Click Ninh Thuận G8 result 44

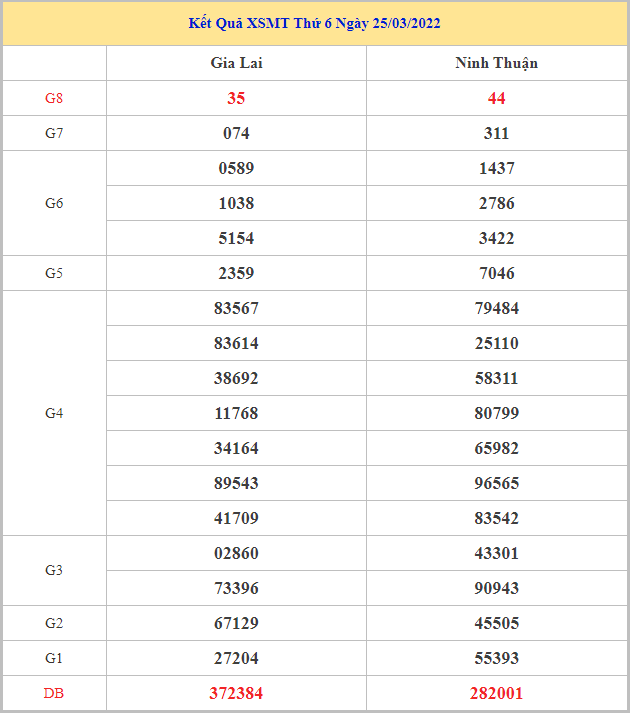pos(496,98)
